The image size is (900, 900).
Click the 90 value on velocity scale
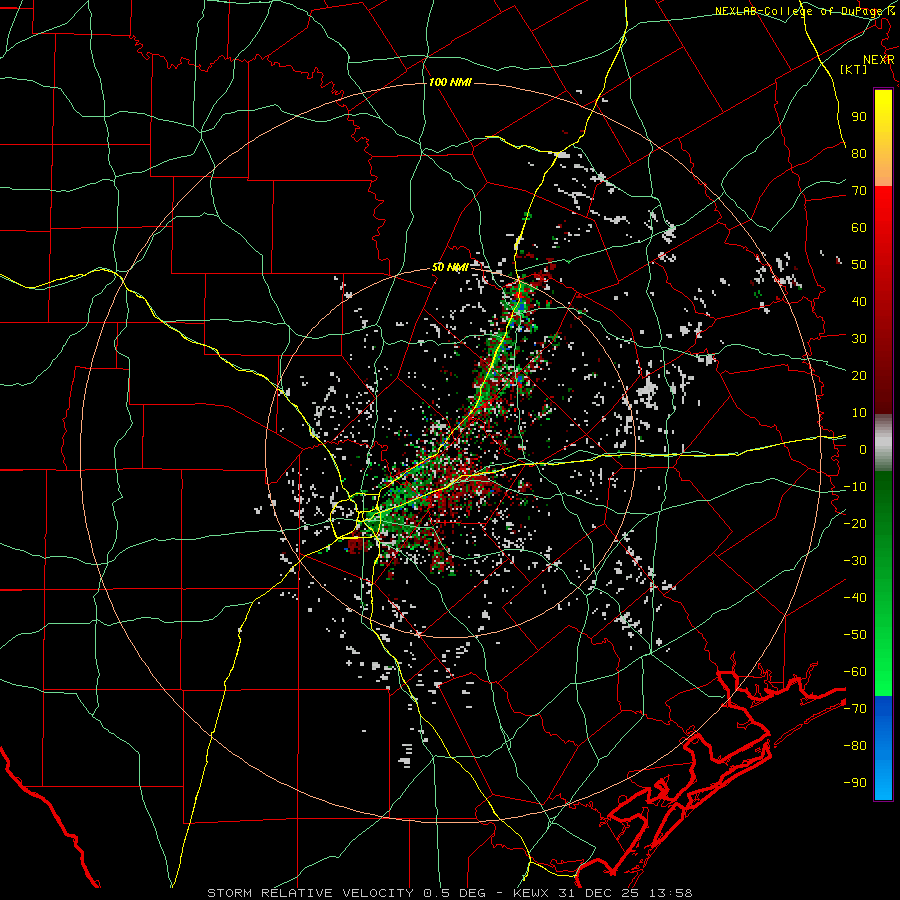pyautogui.click(x=859, y=117)
